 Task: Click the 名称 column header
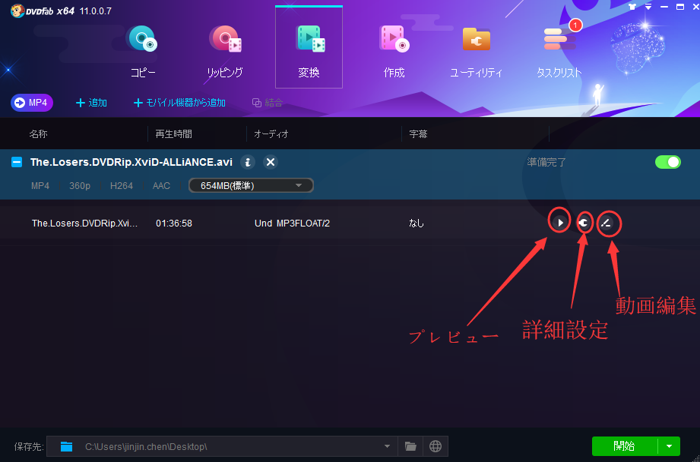[38, 134]
